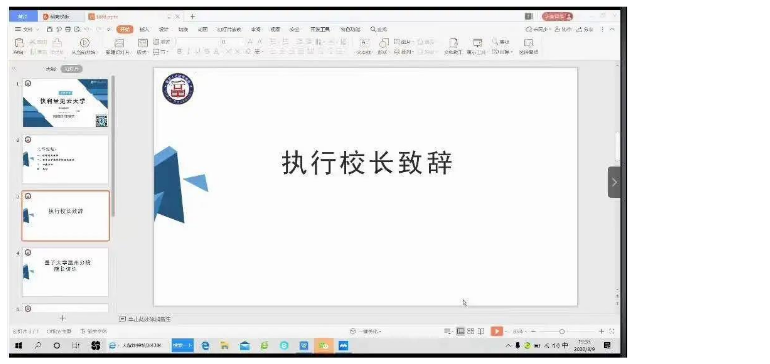Open File Explorer from the taskbar
The height and width of the screenshot is (364, 770).
(224, 346)
